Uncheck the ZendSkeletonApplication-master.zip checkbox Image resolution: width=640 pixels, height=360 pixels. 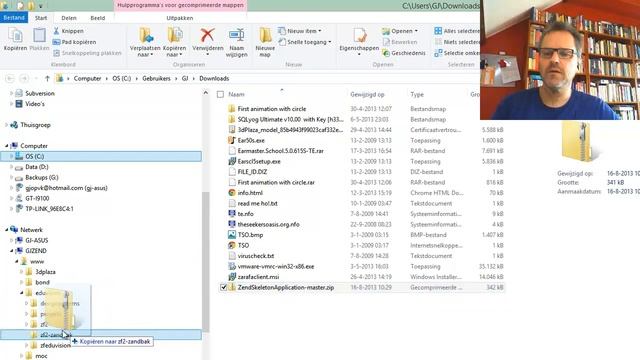point(223,287)
